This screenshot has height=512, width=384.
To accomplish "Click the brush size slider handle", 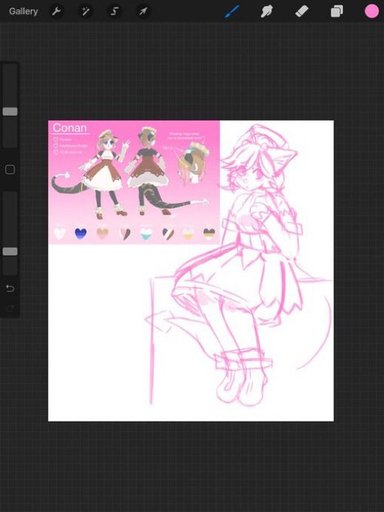I will click(x=10, y=112).
